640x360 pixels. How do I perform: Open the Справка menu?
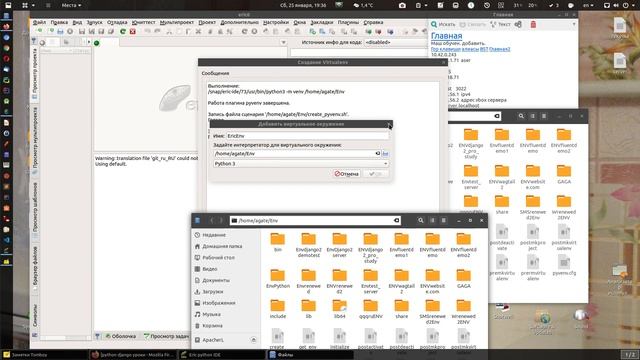coord(373,22)
